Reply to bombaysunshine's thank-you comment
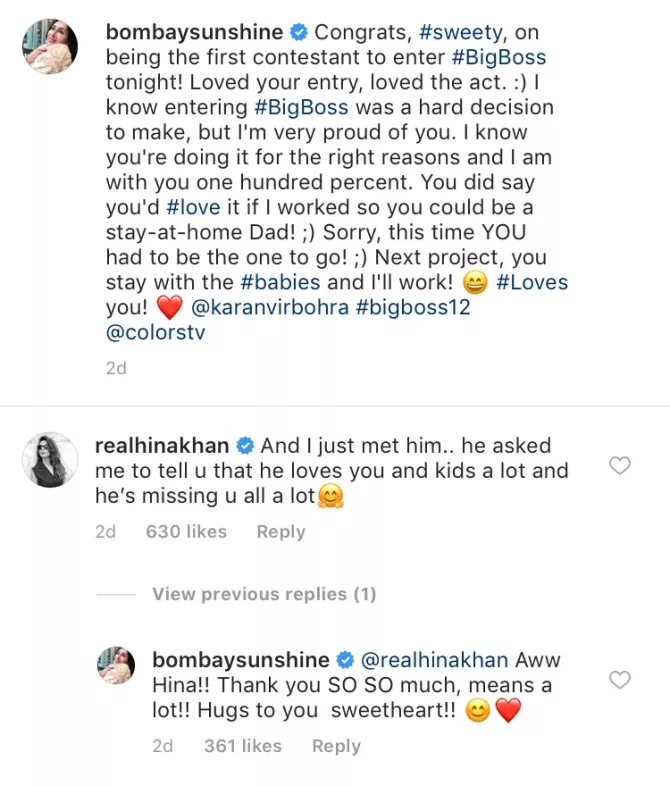The height and width of the screenshot is (786, 670). coord(336,746)
